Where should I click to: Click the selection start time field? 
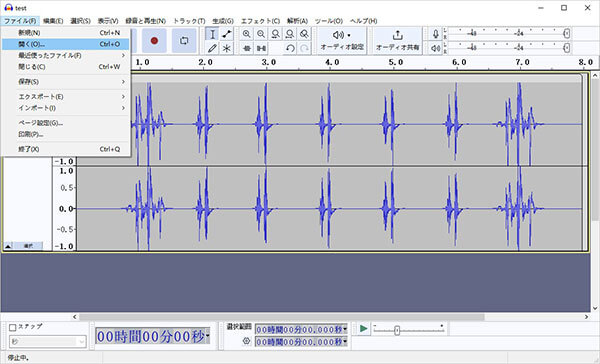pyautogui.click(x=301, y=329)
